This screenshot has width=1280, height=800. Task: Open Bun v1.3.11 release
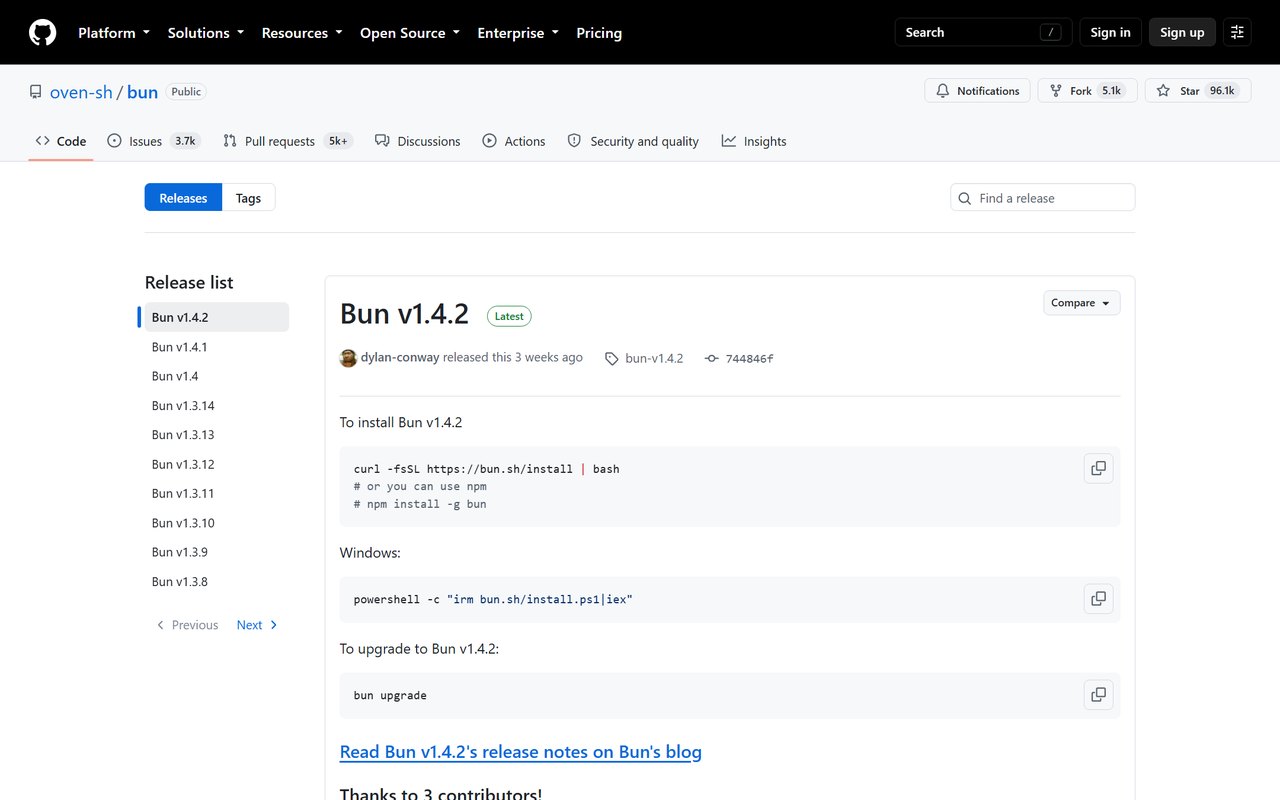point(217,494)
